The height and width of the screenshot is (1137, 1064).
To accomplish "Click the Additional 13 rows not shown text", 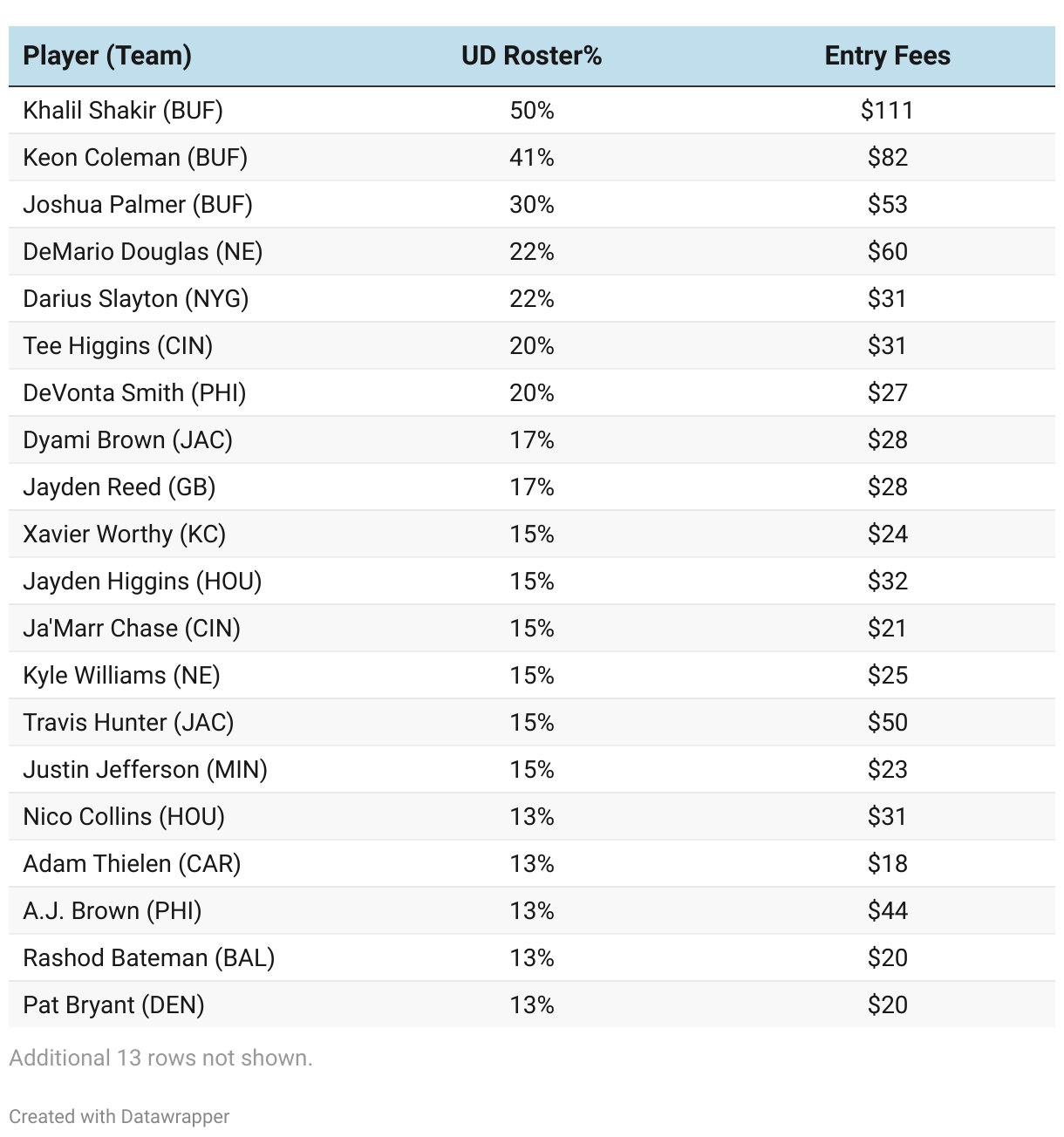I will [x=160, y=1058].
